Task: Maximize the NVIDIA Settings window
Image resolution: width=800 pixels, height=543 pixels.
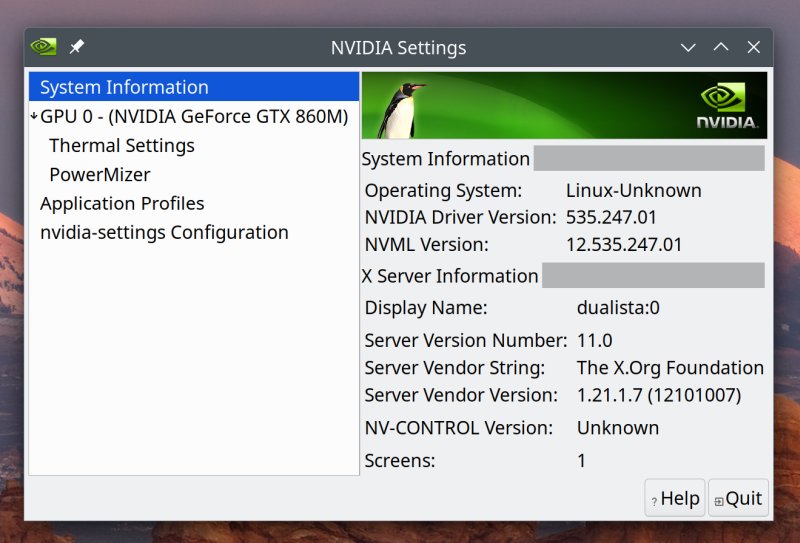Action: click(x=721, y=47)
